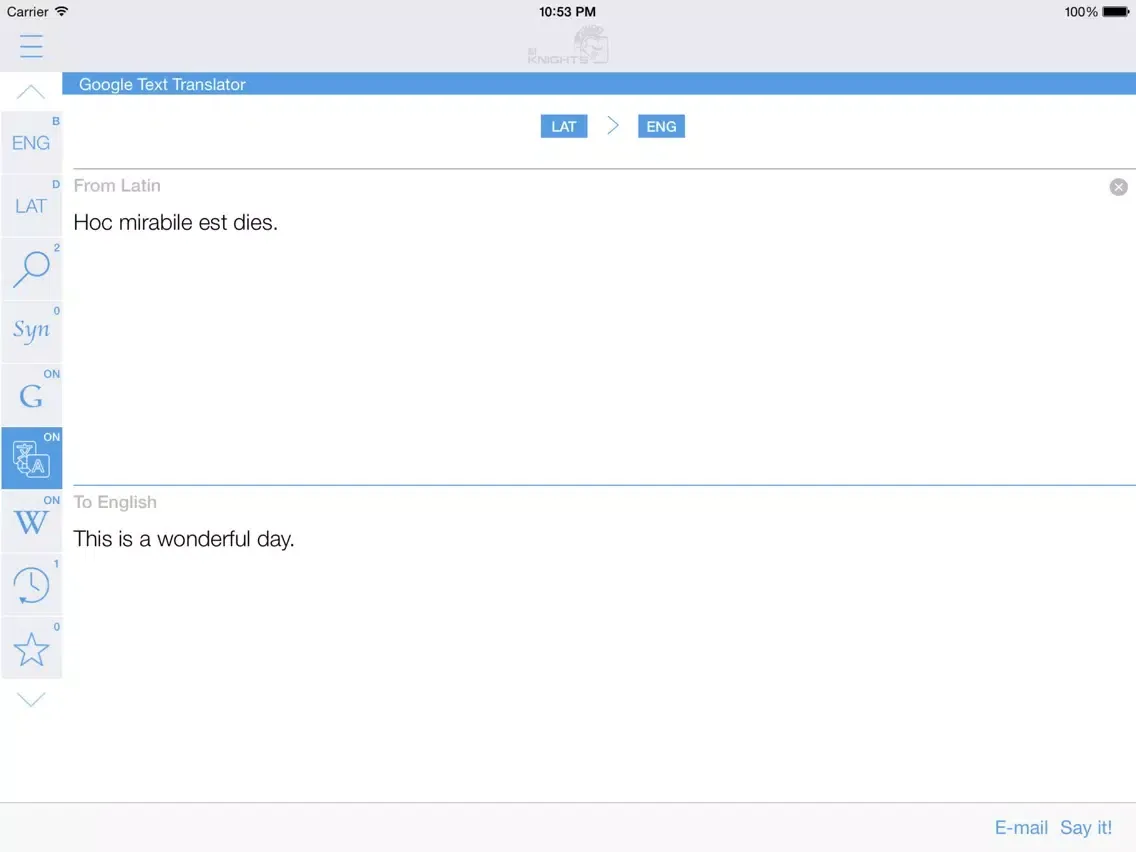Click the E-mail link
The height and width of the screenshot is (852, 1136).
[1021, 828]
